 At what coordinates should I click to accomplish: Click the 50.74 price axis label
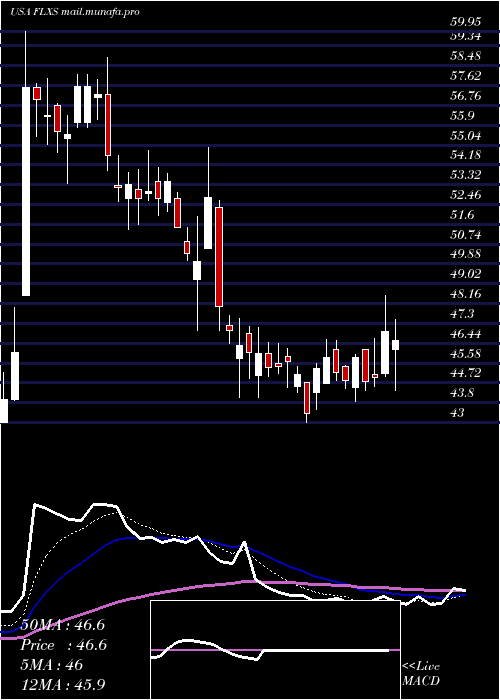(466, 234)
